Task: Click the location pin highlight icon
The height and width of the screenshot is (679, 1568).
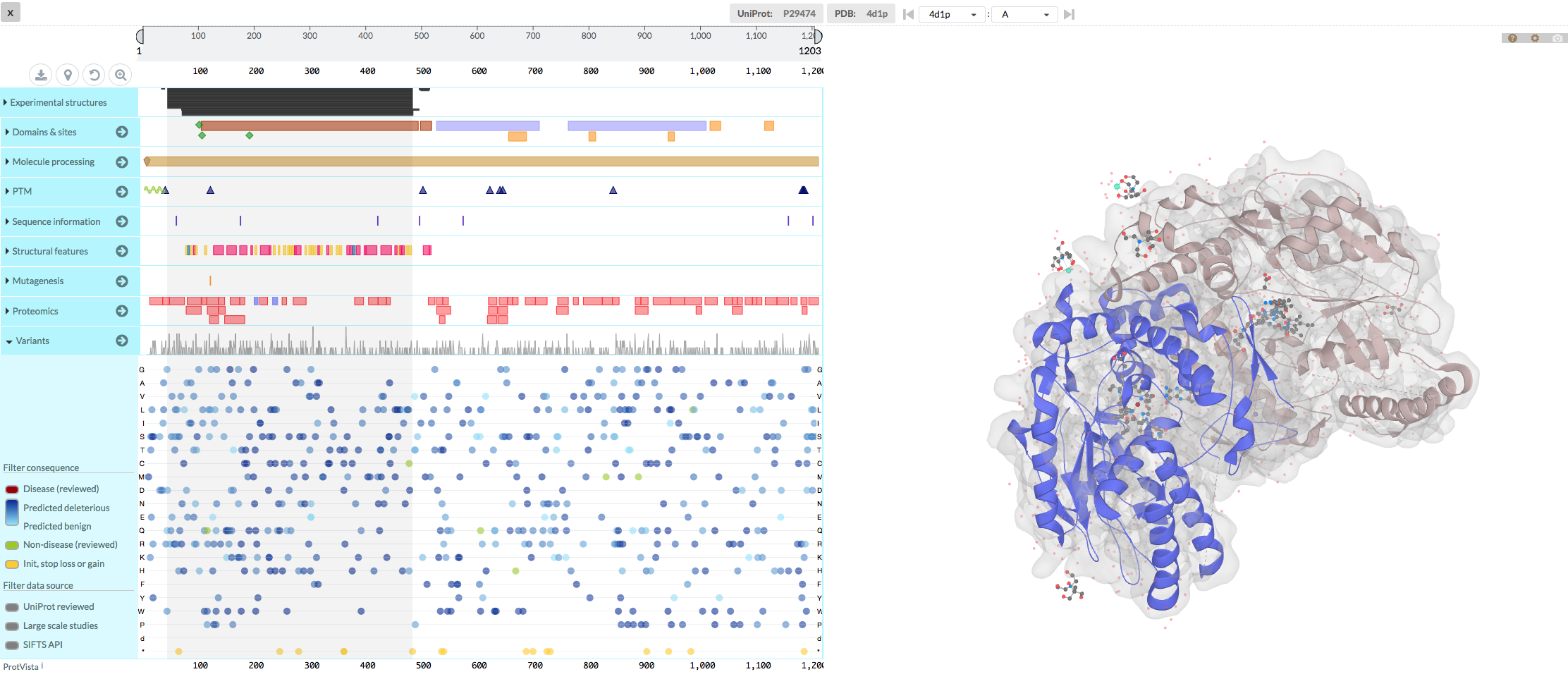Action: [x=68, y=75]
